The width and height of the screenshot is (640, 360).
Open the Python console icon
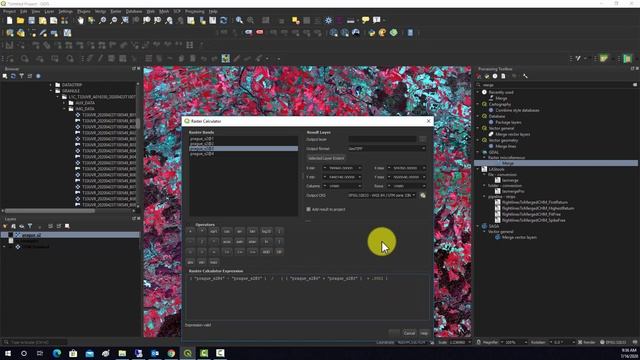(x=371, y=33)
